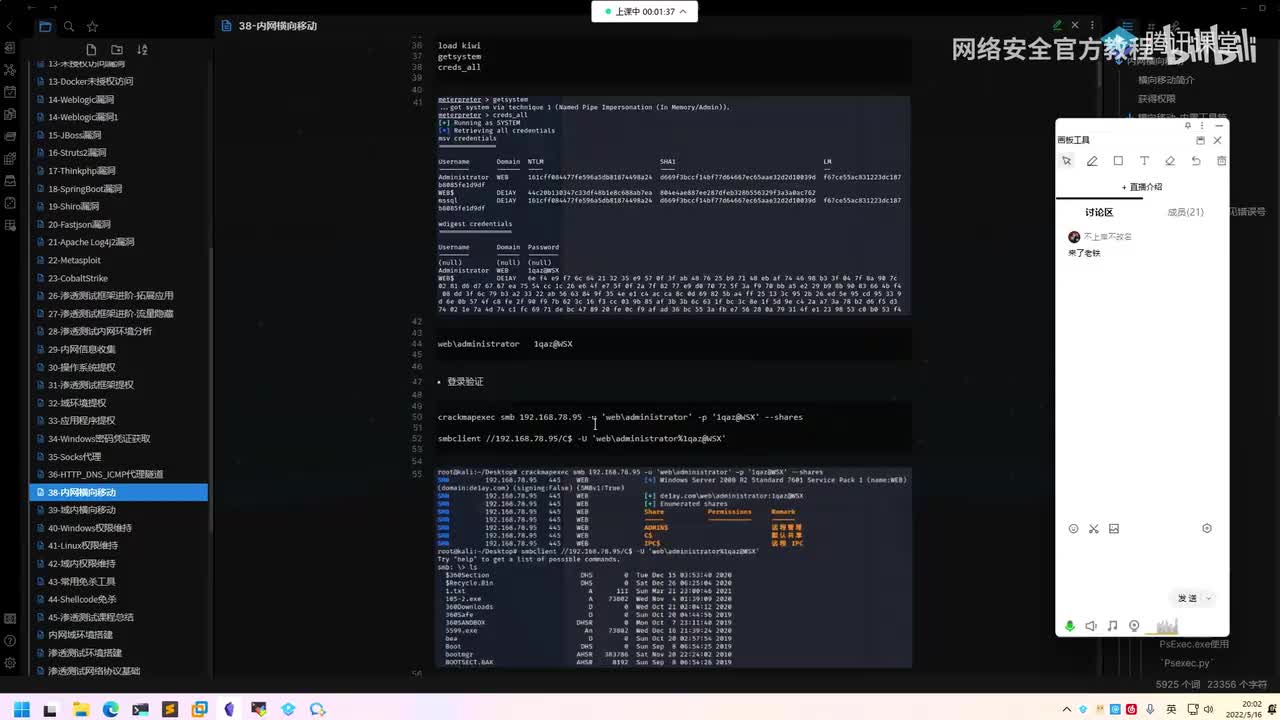
Task: Open the search panel magnifier icon
Action: point(68,26)
